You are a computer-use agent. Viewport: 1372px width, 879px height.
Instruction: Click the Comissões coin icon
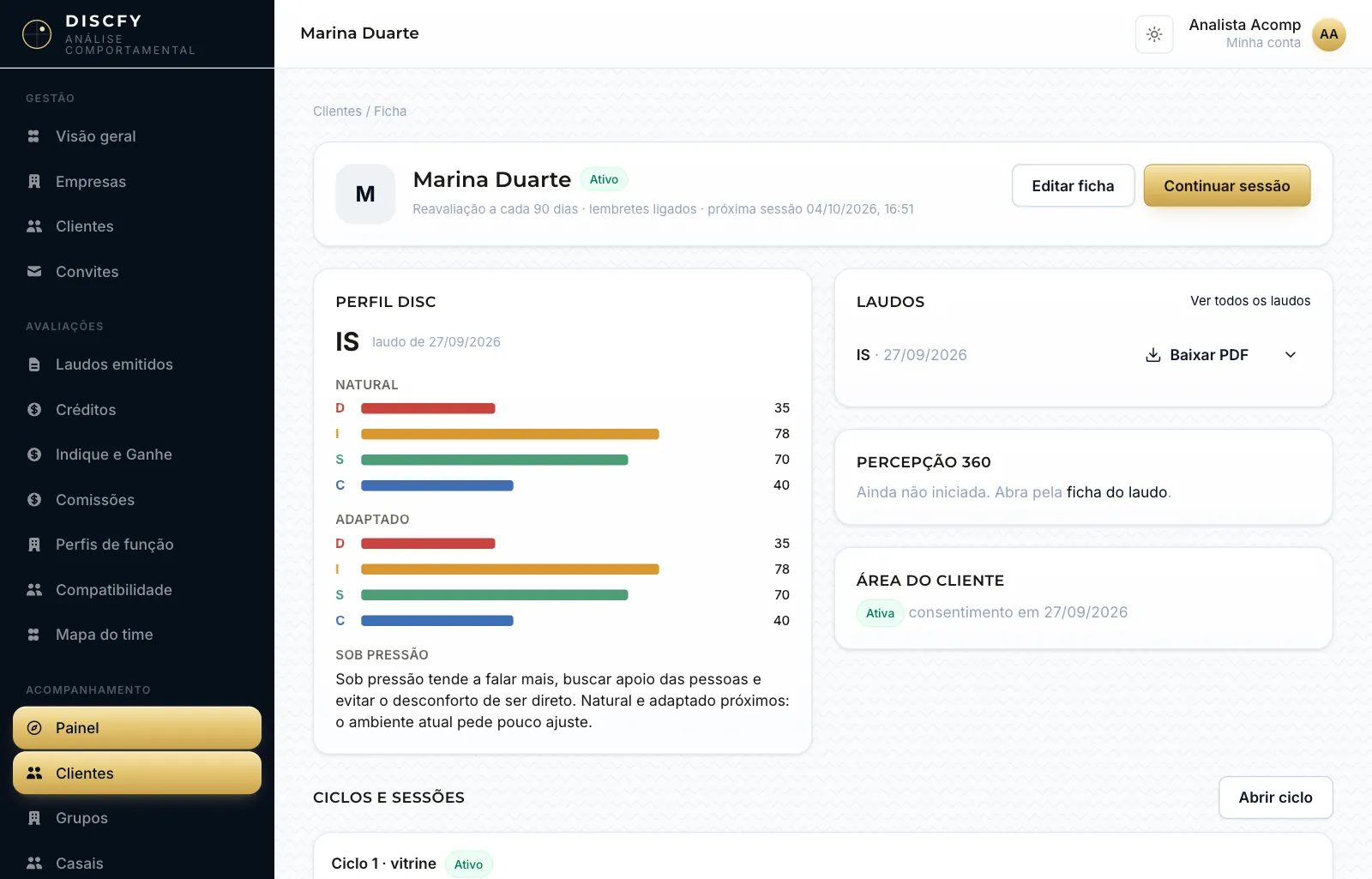click(34, 500)
